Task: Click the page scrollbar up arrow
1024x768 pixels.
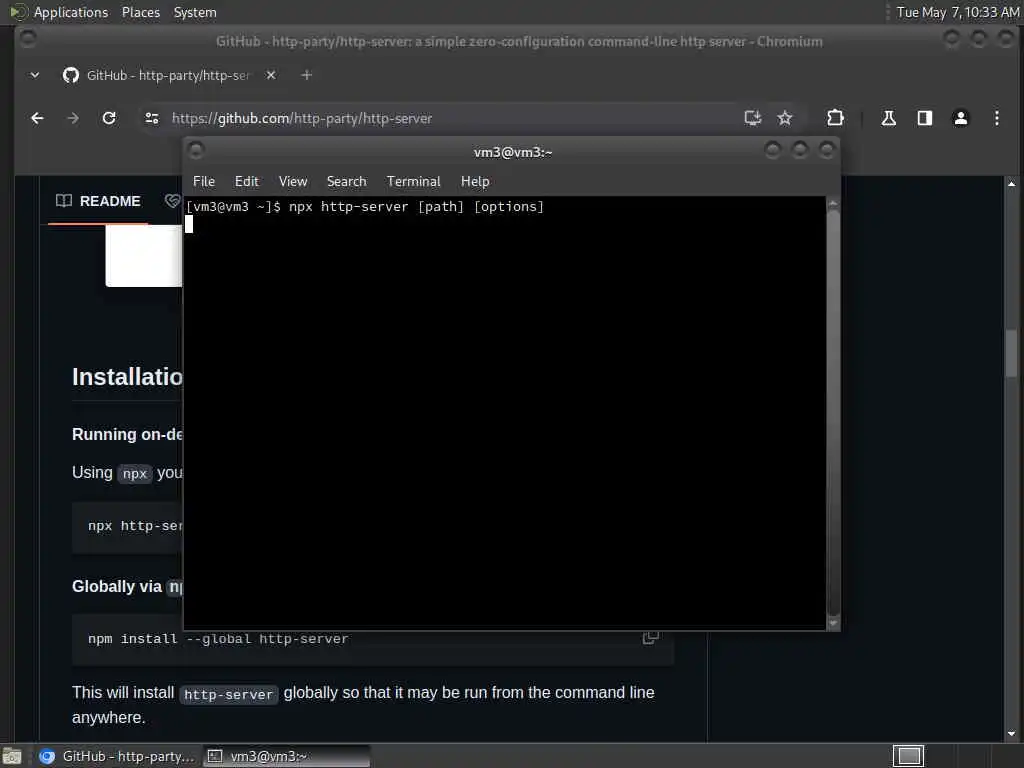Action: coord(1011,184)
